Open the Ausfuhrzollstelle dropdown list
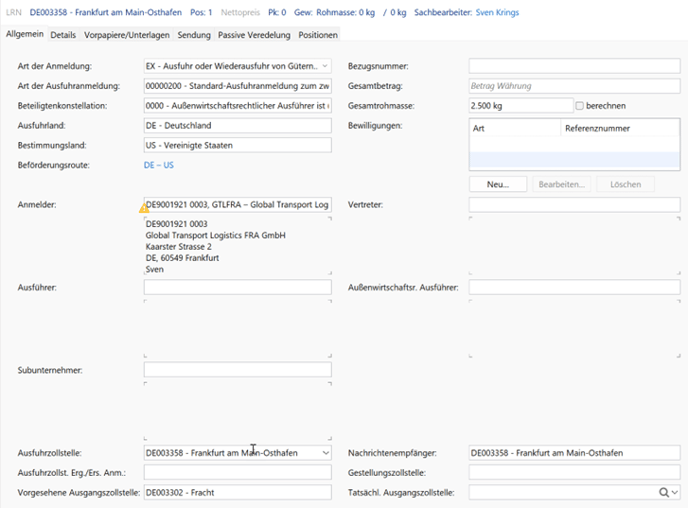 [x=323, y=453]
